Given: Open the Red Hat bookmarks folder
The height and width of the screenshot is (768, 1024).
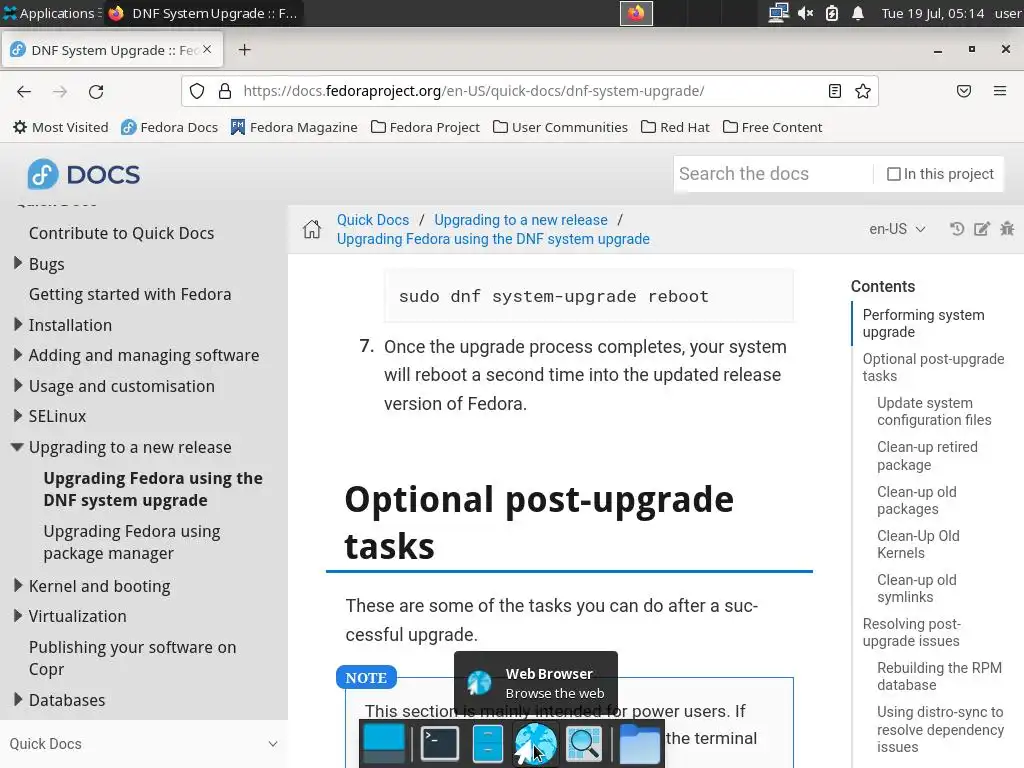Looking at the screenshot, I should point(675,127).
